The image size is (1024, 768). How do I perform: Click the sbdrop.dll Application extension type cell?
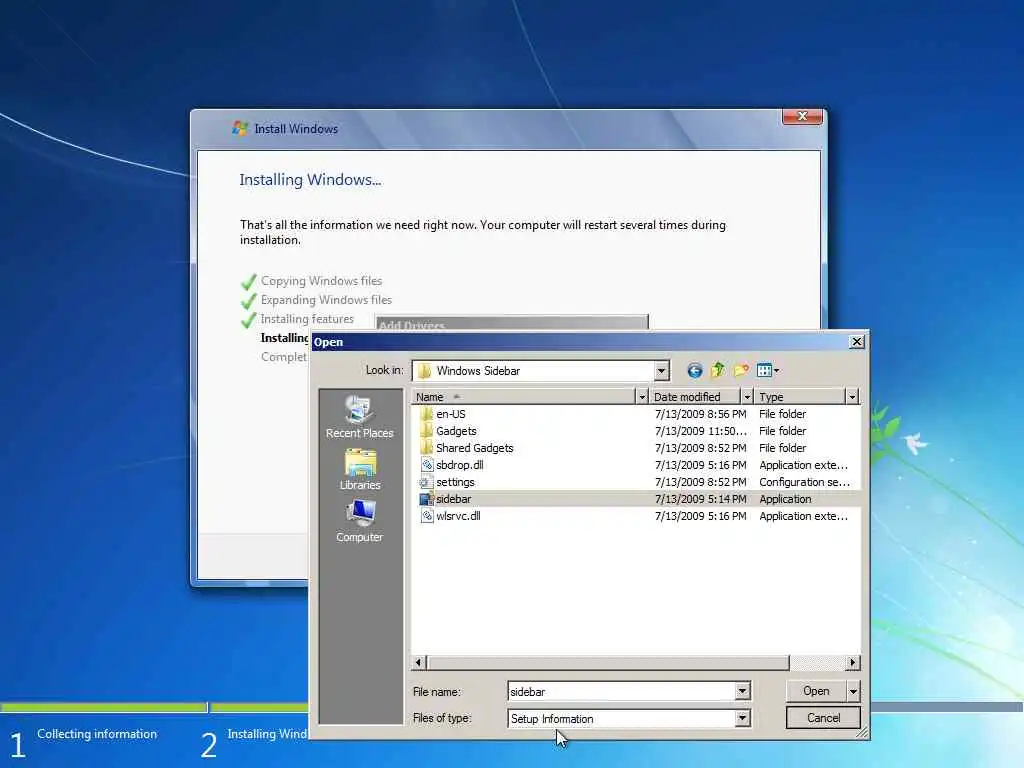click(x=803, y=465)
